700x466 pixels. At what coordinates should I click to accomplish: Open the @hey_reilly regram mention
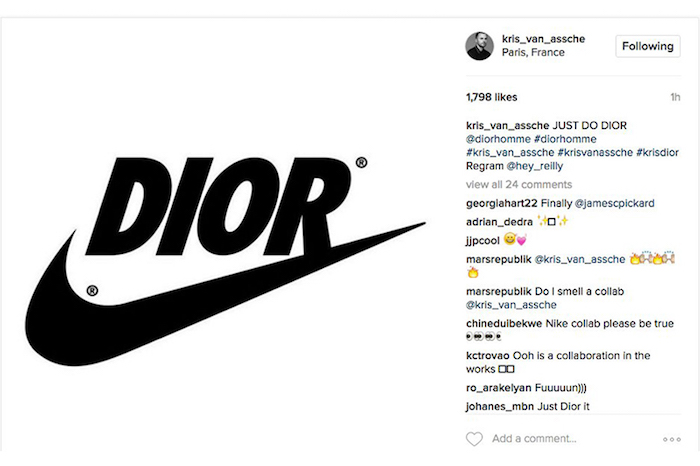pyautogui.click(x=534, y=166)
